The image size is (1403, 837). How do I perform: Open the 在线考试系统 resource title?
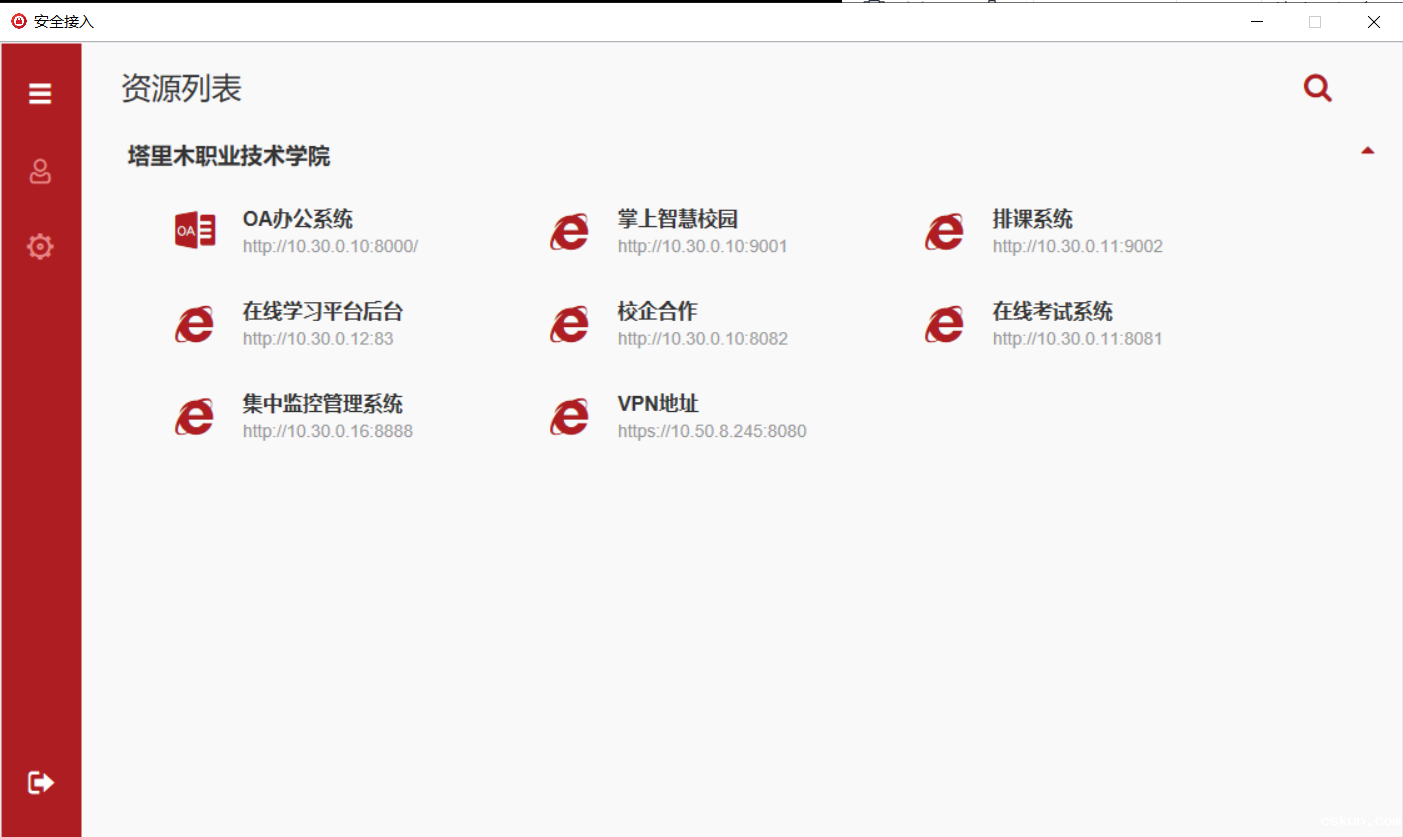1053,312
